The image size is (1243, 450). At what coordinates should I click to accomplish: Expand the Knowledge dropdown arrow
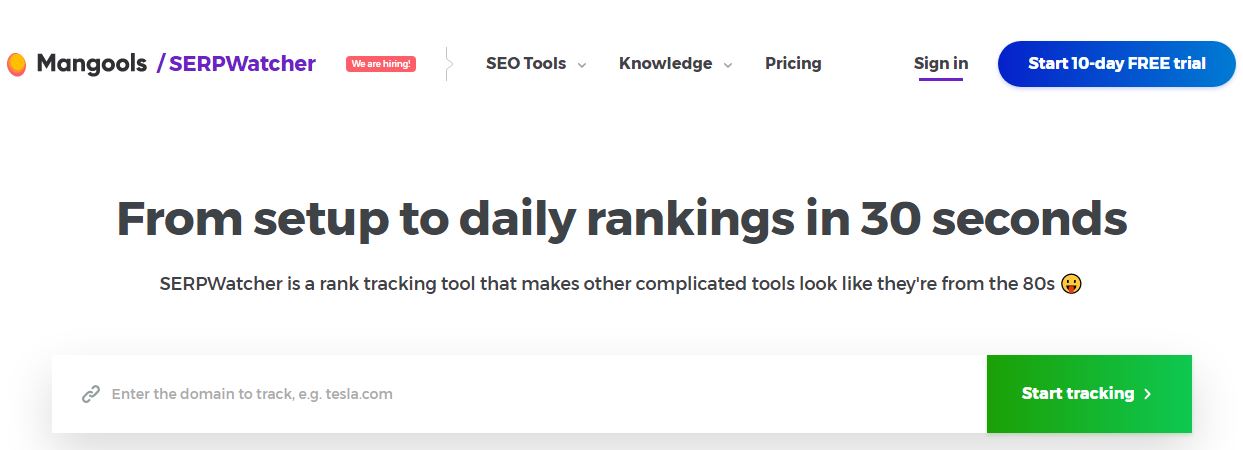pyautogui.click(x=727, y=65)
